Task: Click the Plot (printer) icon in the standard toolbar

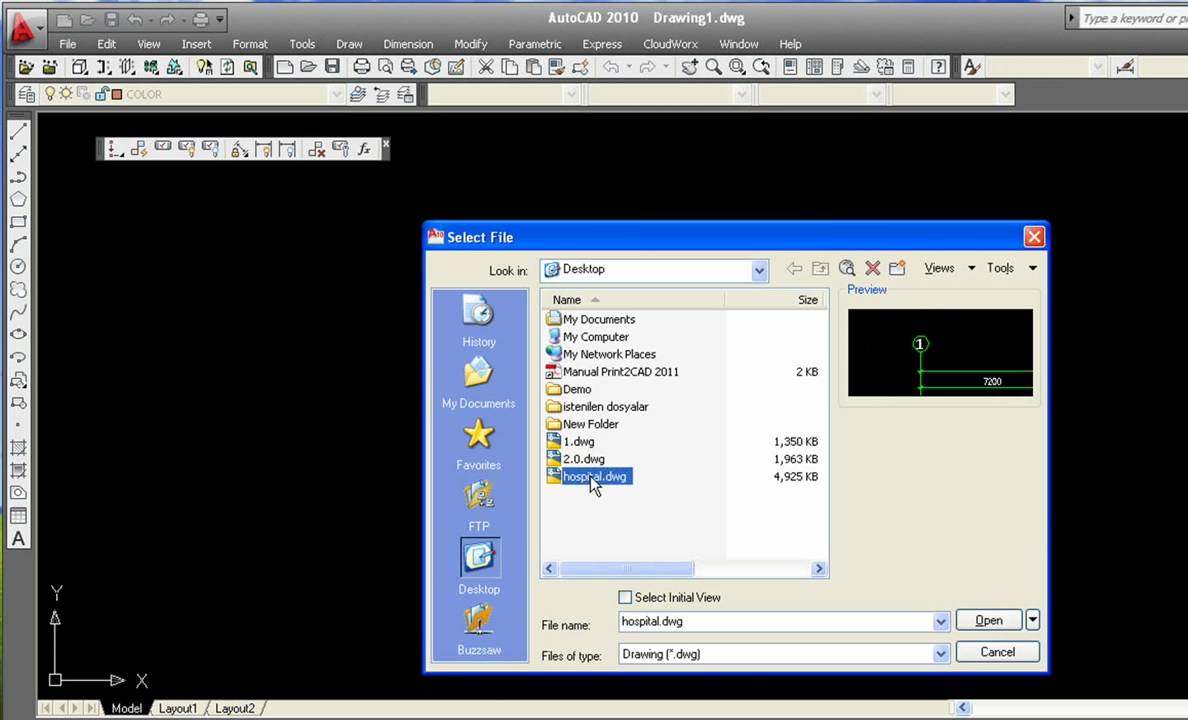Action: (361, 67)
